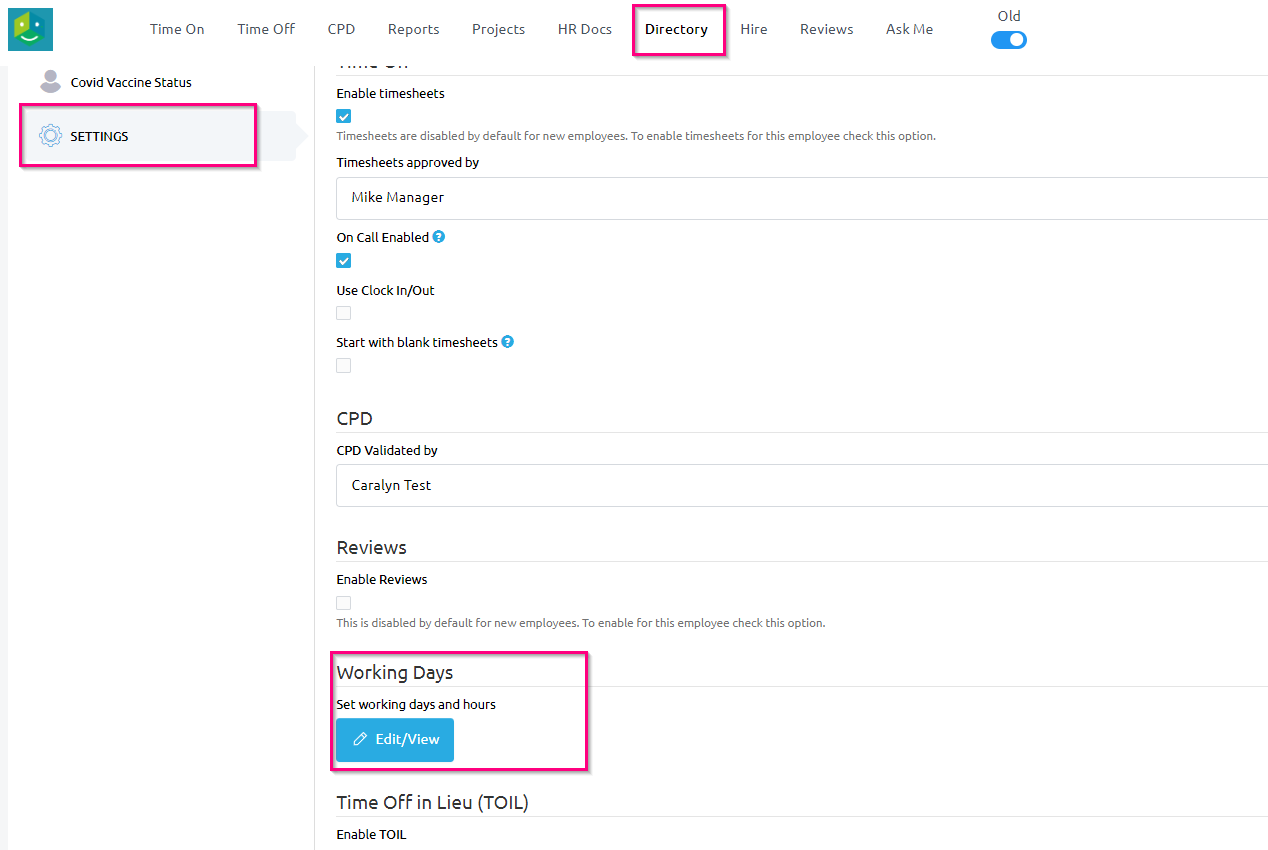The image size is (1268, 850).
Task: Go to the Time Off menu
Action: [266, 29]
